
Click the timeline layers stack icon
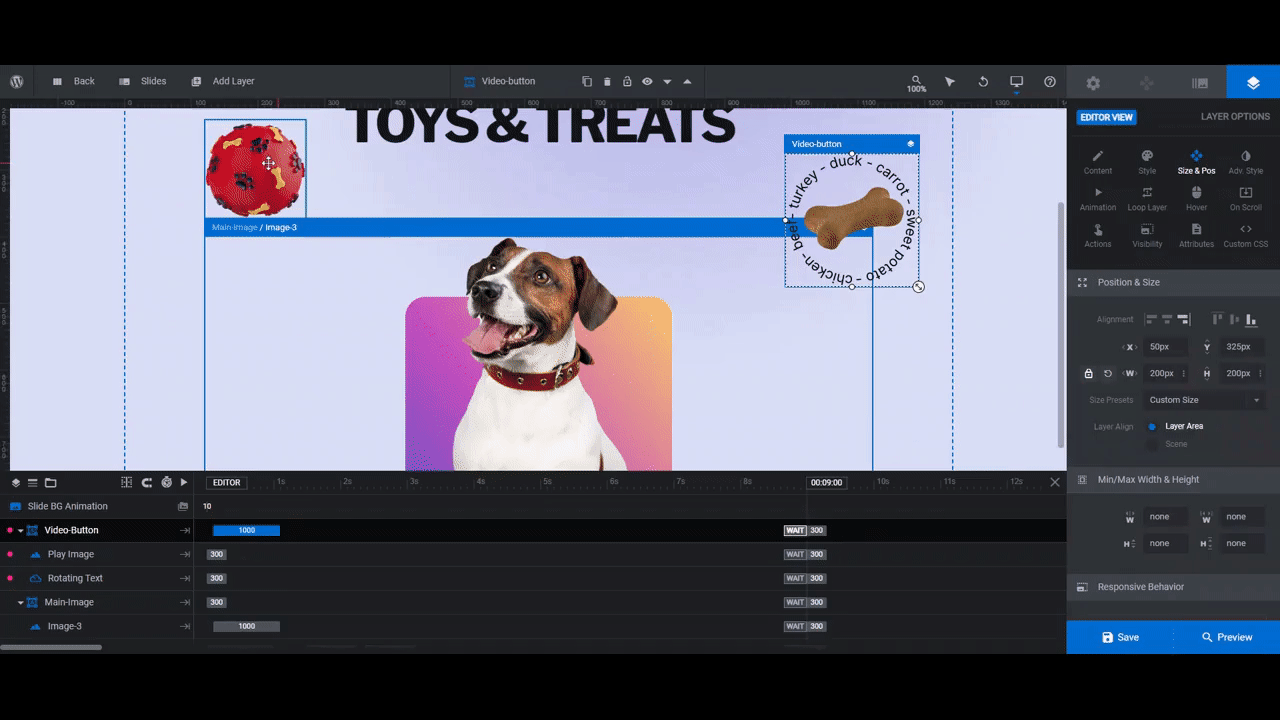[15, 482]
